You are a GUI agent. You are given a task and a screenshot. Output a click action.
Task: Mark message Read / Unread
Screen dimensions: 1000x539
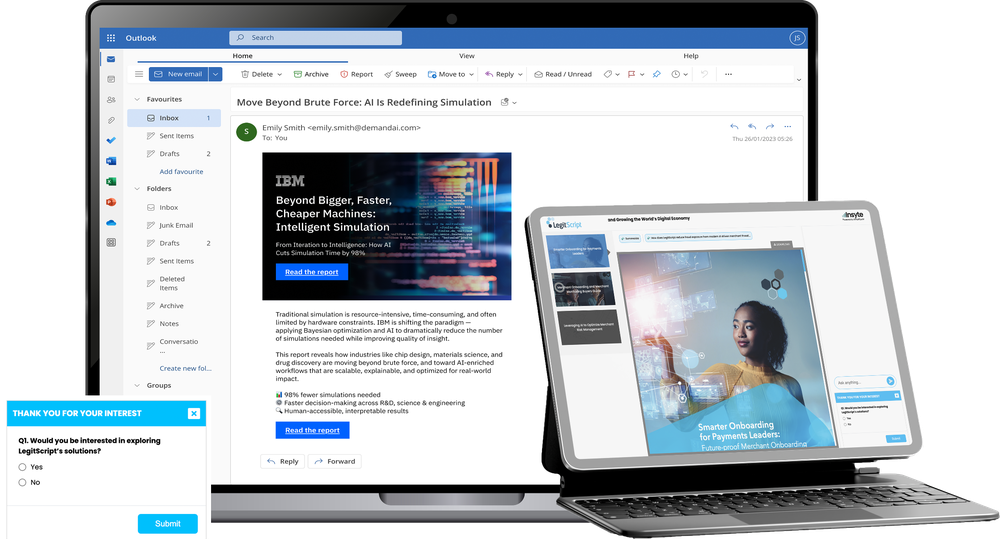(x=563, y=74)
